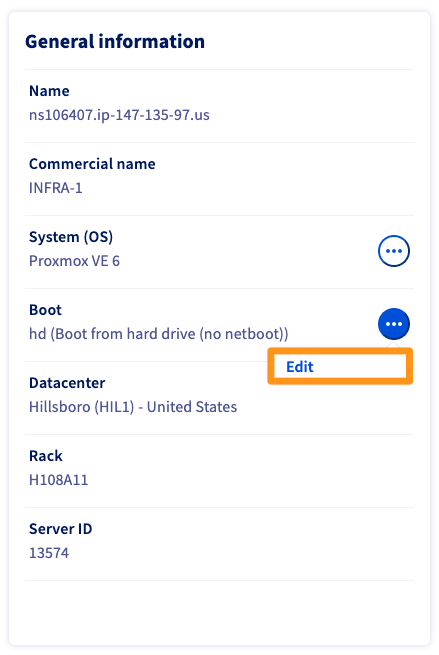Click the General information heading
This screenshot has width=439, height=655.
(115, 42)
